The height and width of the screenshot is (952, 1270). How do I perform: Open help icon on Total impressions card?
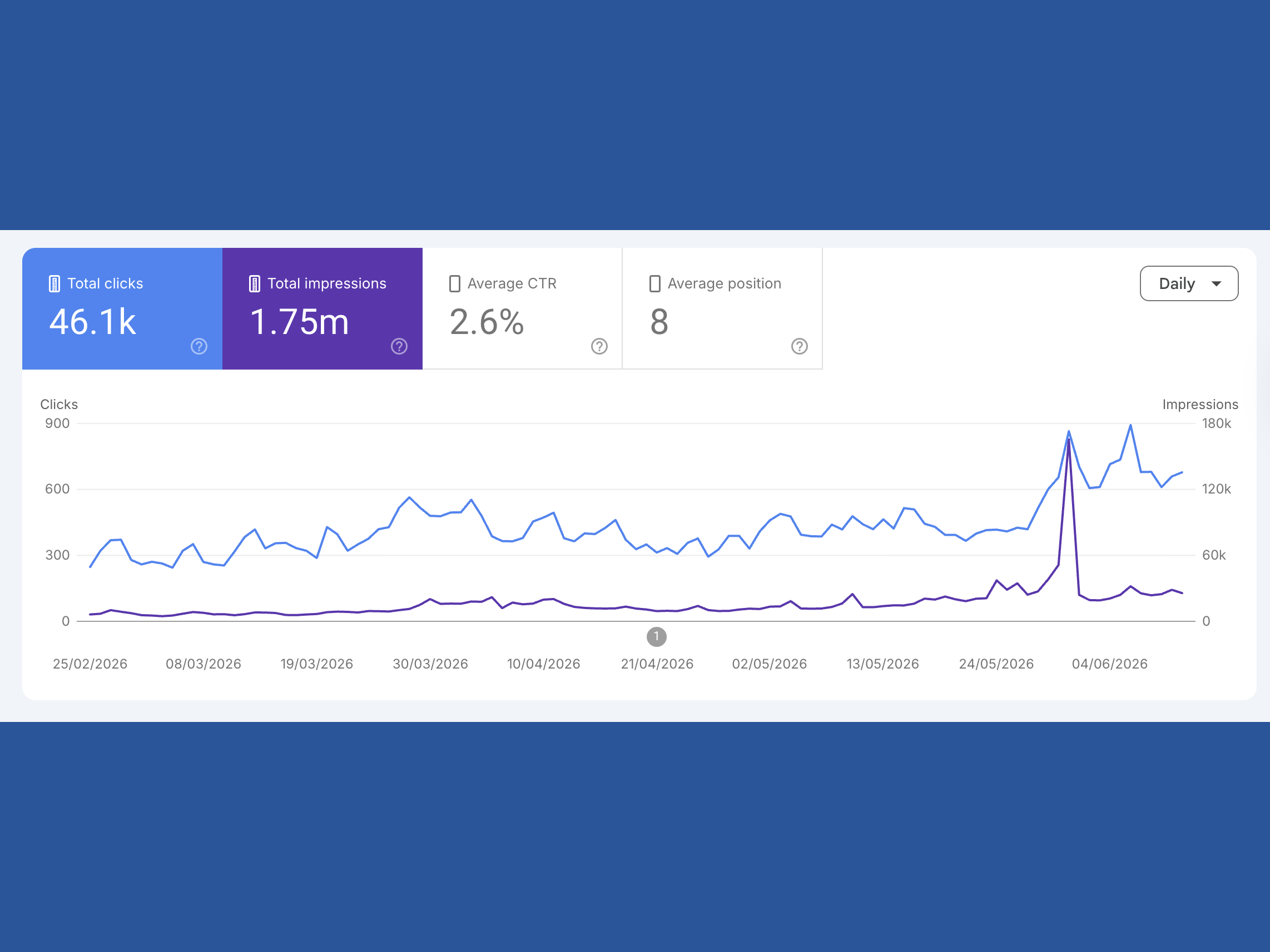point(399,346)
